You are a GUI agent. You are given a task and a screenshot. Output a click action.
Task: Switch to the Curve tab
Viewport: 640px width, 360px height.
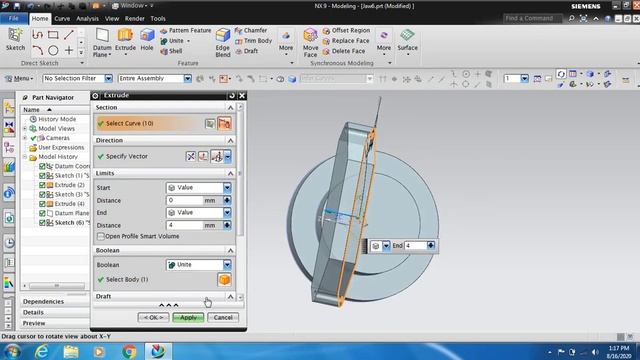[62, 19]
